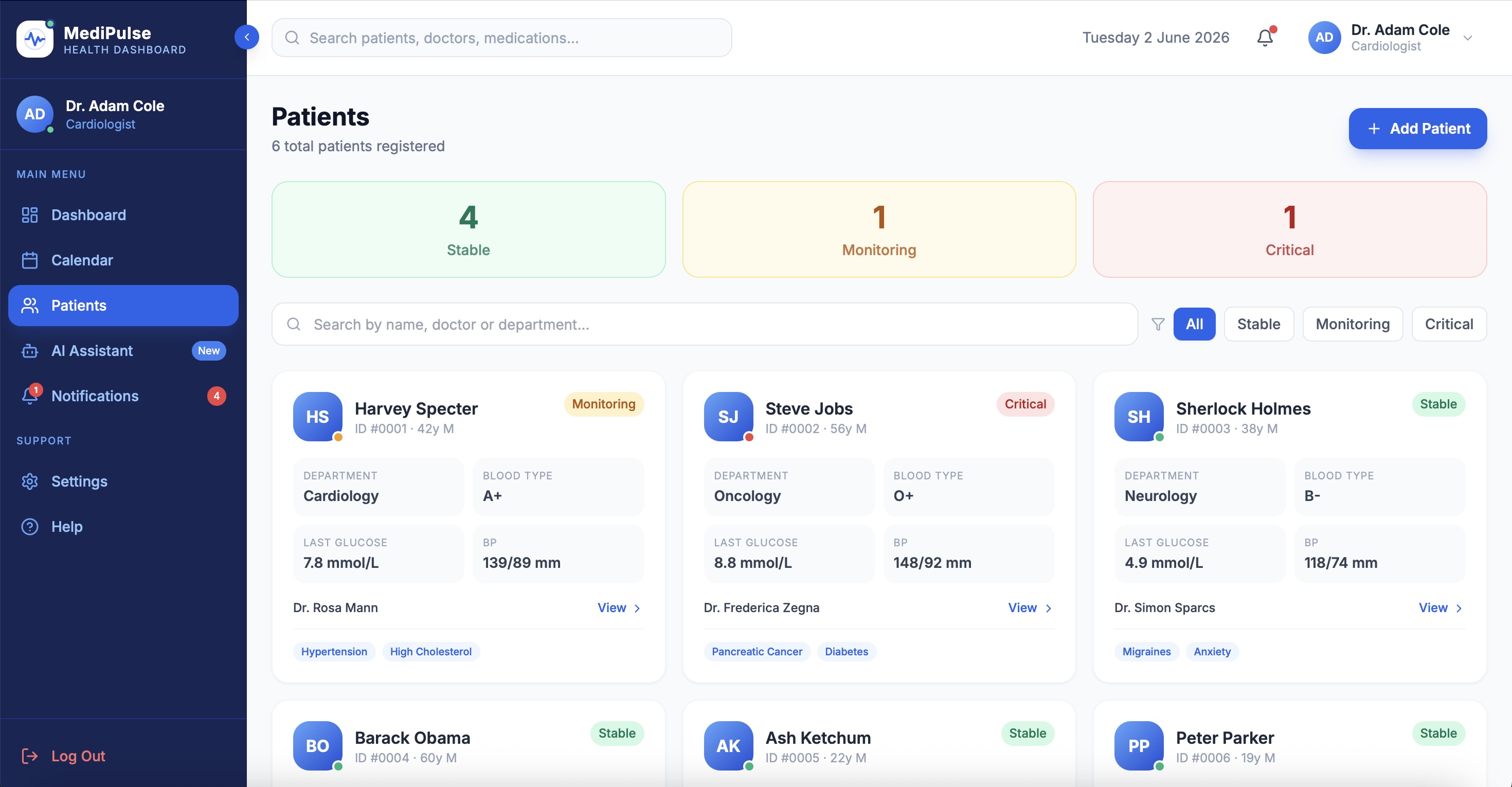Image resolution: width=1512 pixels, height=787 pixels.
Task: Click Dr. Simon Sparcs' name
Action: pyautogui.click(x=1164, y=608)
